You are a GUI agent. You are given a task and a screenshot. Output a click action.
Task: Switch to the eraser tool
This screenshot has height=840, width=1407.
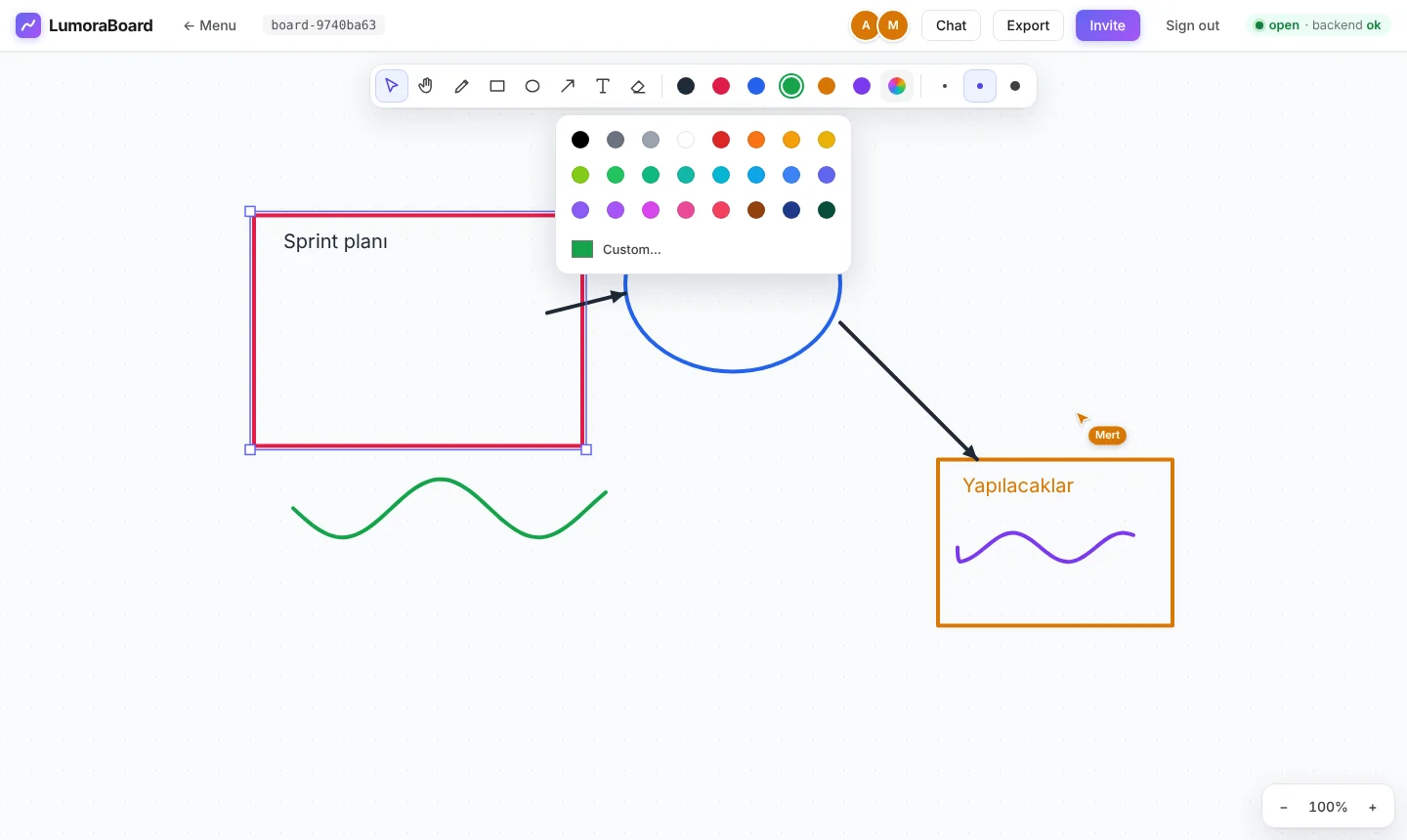[638, 86]
